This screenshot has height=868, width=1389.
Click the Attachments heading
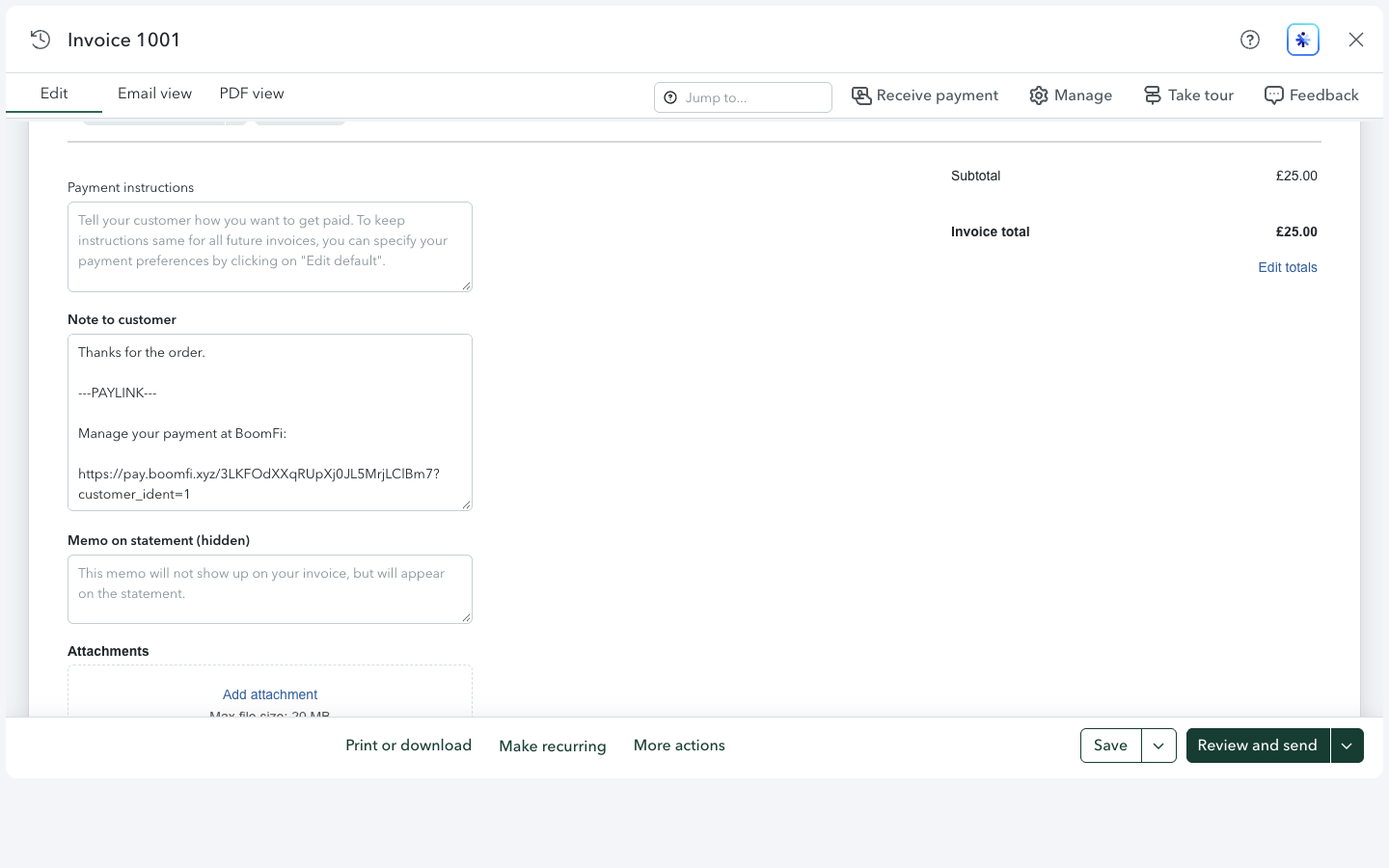(108, 651)
